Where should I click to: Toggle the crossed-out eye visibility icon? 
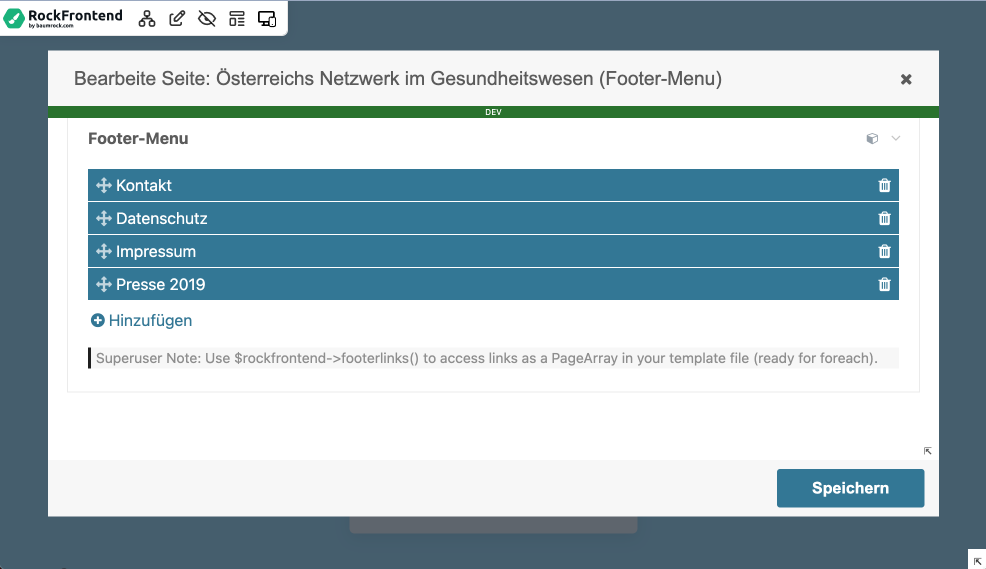coord(207,18)
